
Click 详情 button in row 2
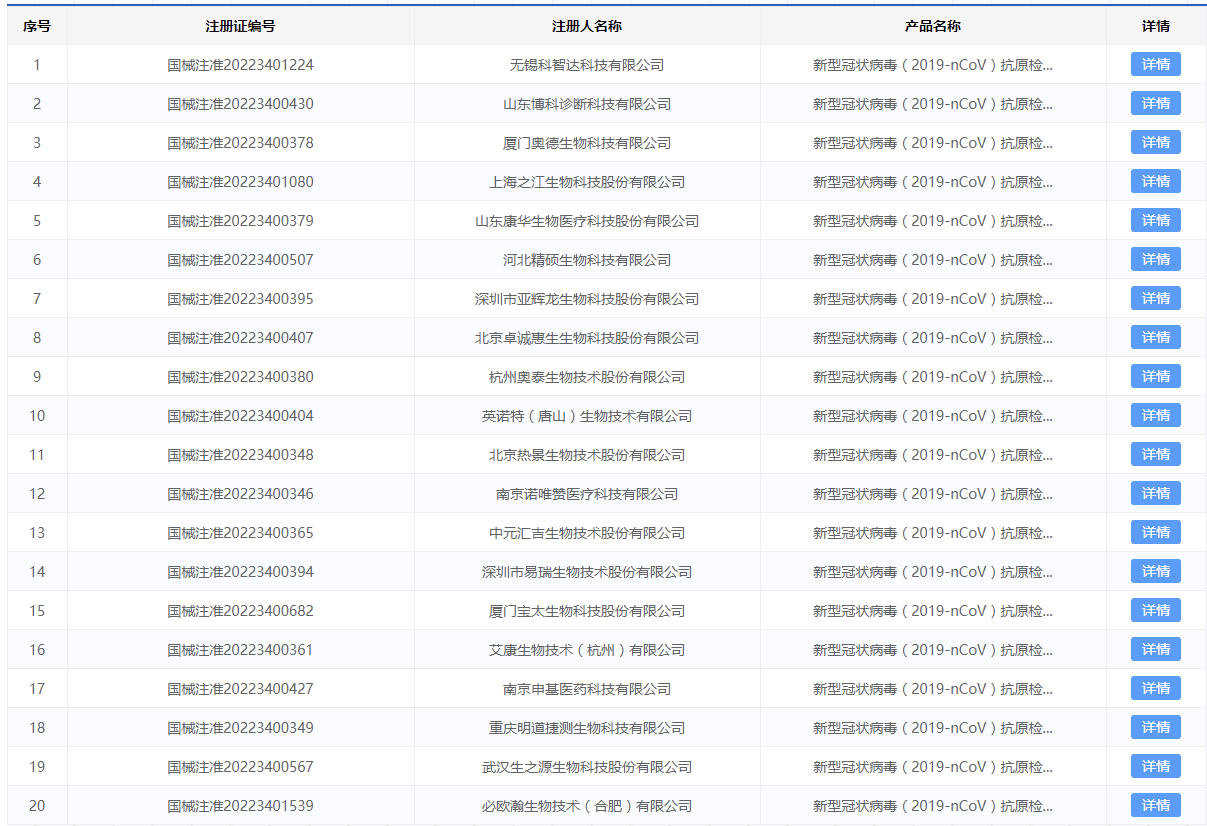(x=1155, y=104)
